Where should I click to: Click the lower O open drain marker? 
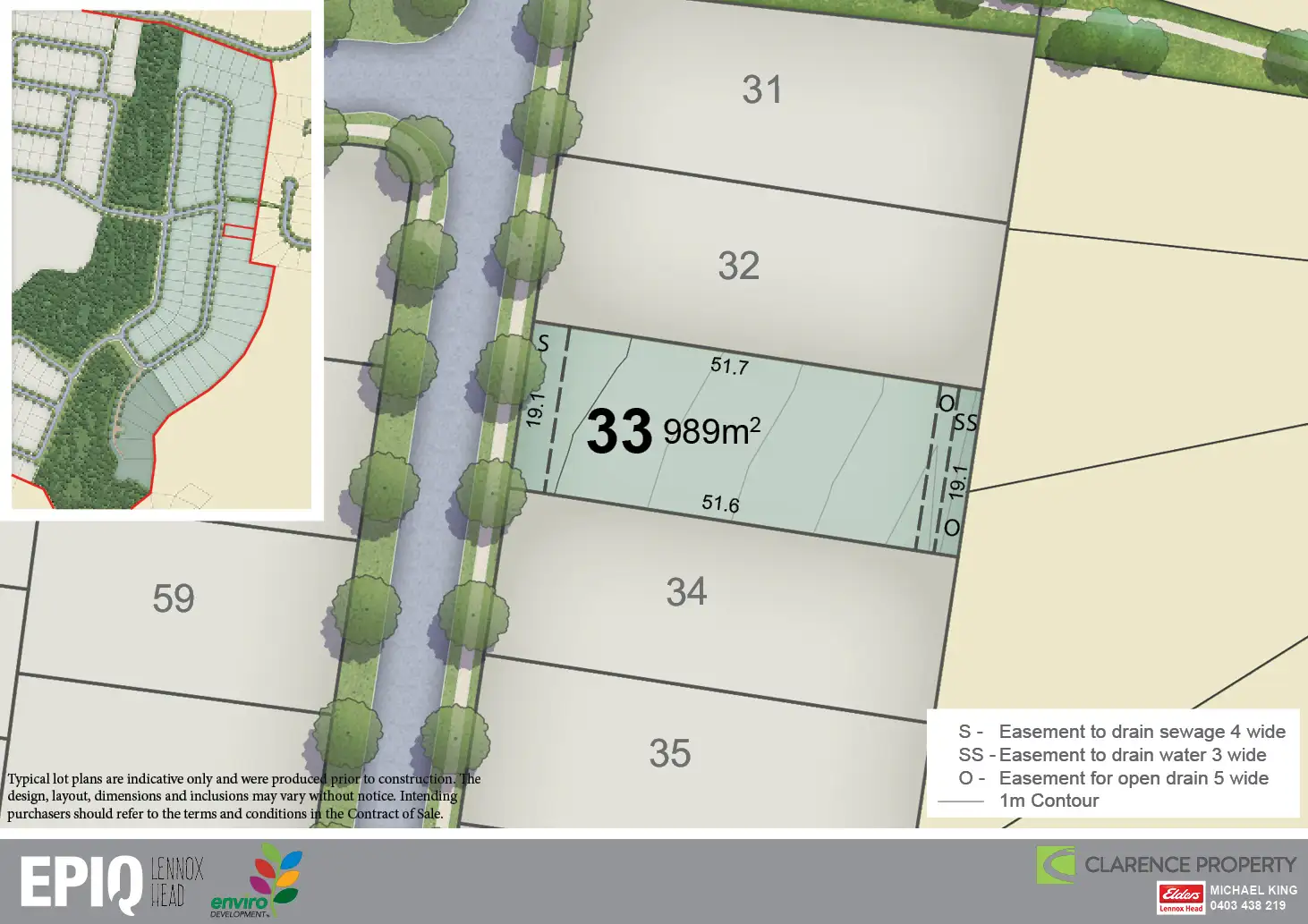pos(952,528)
